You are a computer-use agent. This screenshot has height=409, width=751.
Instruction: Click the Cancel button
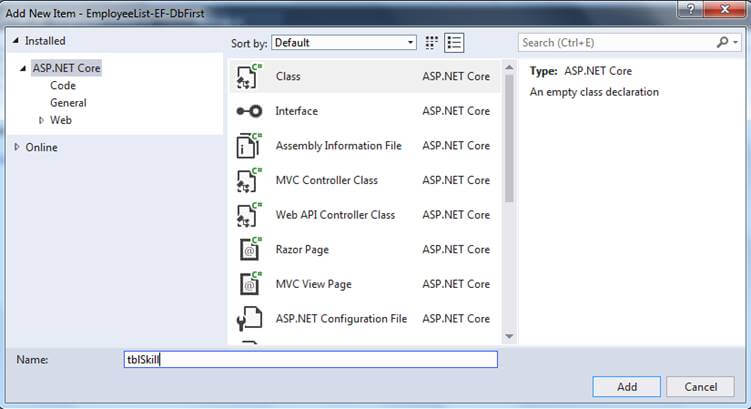tap(700, 386)
